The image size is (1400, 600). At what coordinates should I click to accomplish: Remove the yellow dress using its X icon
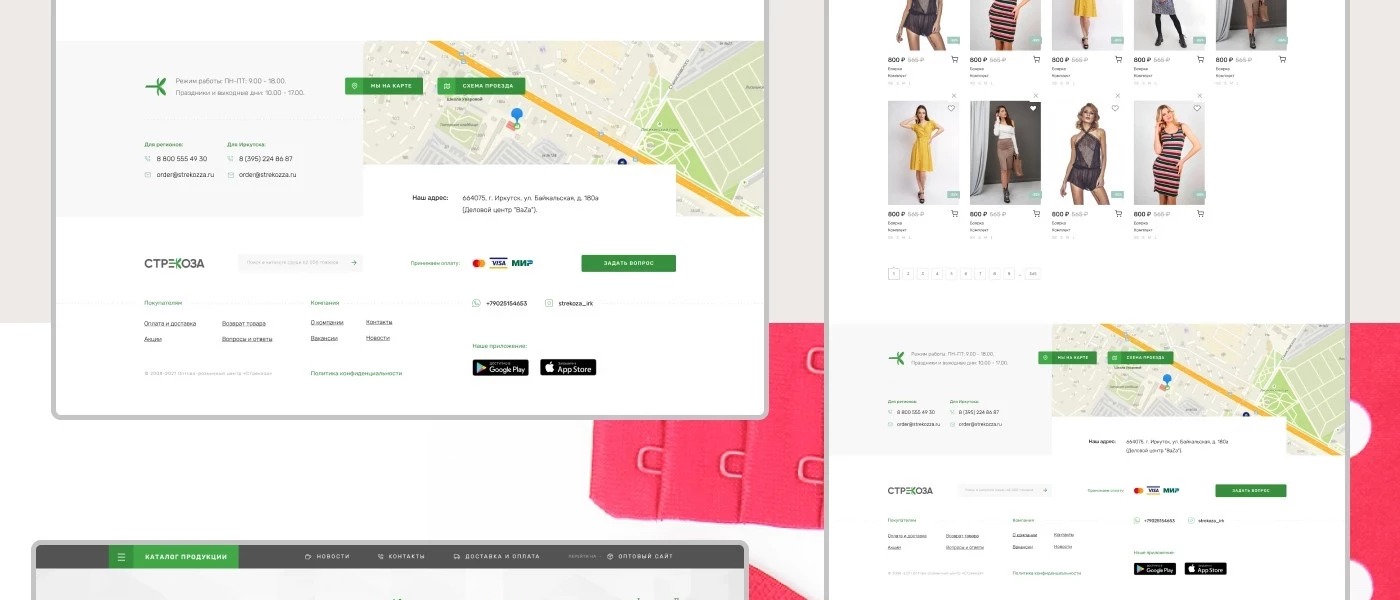(953, 96)
